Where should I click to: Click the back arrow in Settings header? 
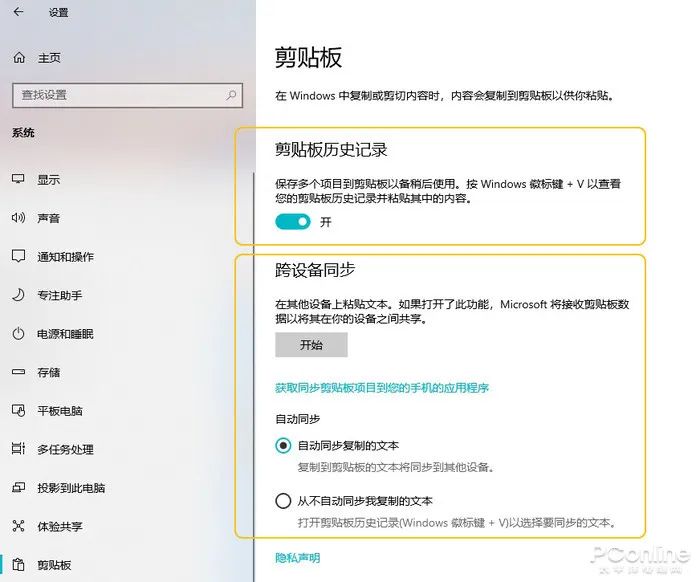click(19, 13)
